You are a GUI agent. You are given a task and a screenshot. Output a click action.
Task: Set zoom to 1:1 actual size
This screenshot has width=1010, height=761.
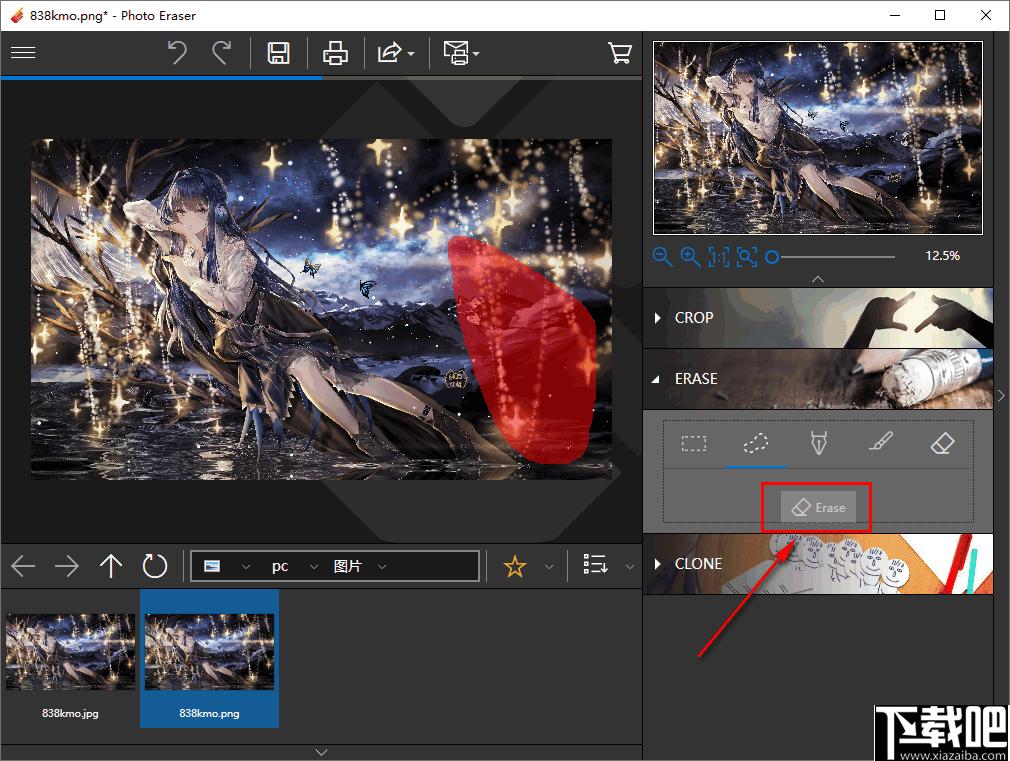pos(719,257)
